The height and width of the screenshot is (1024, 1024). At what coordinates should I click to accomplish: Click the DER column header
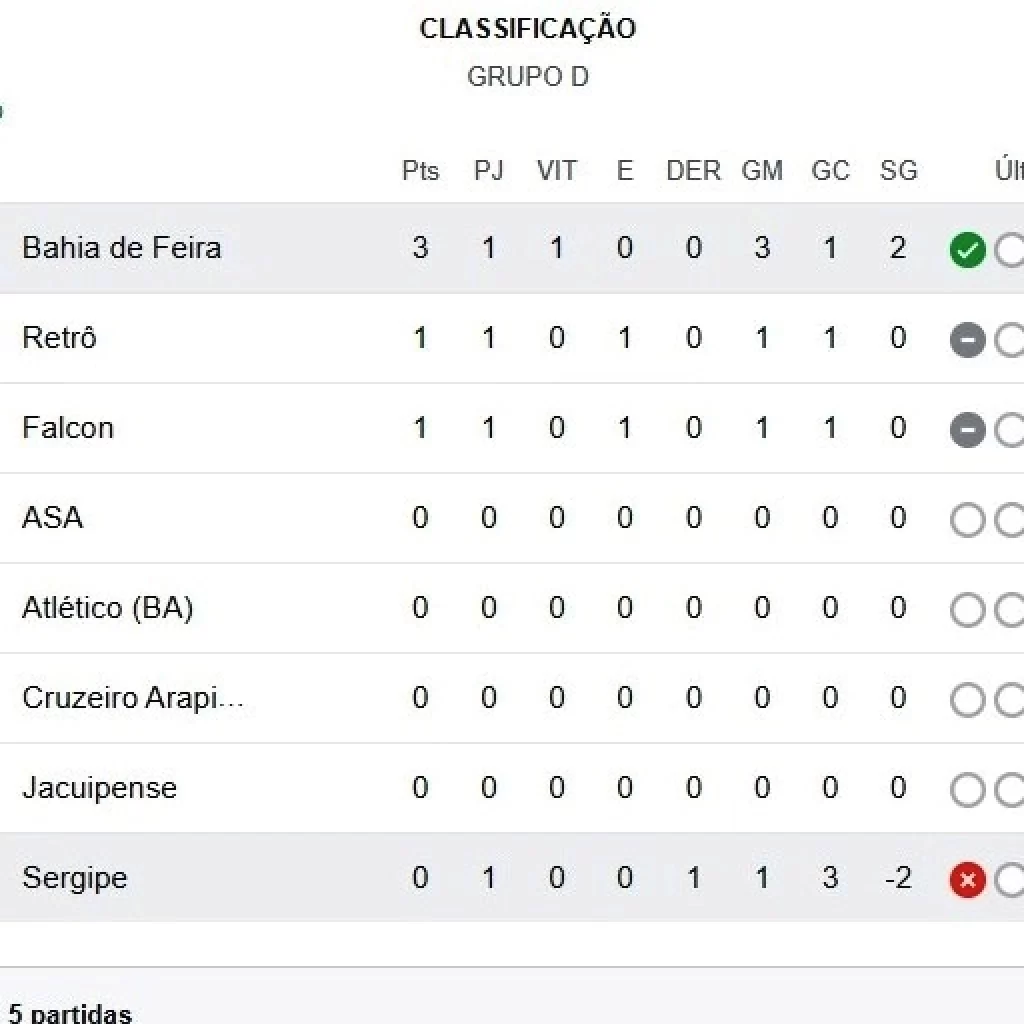click(x=693, y=171)
